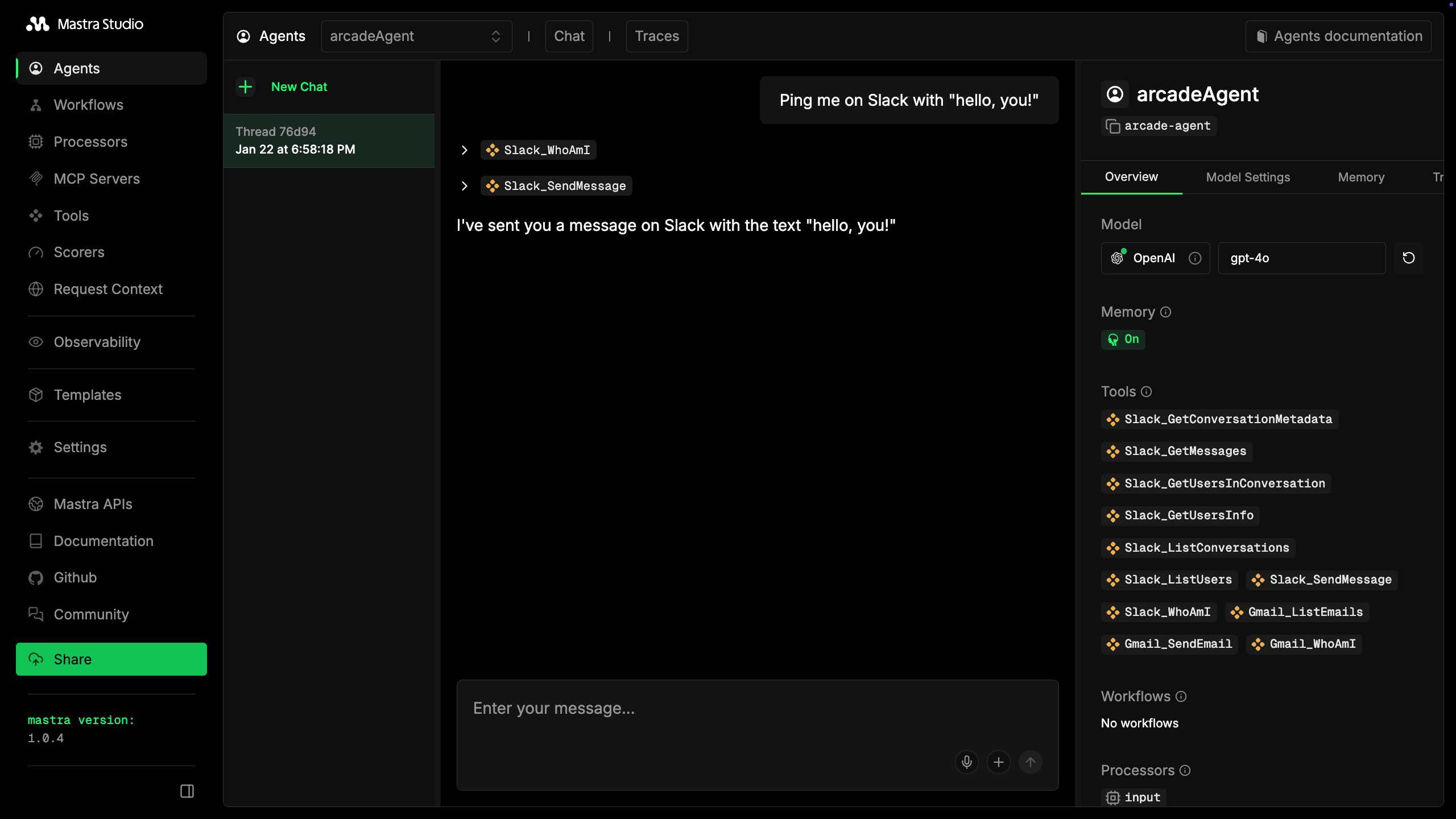Open Thread 76d94 from the chat list
Viewport: 1456px width, 819px height.
point(330,140)
